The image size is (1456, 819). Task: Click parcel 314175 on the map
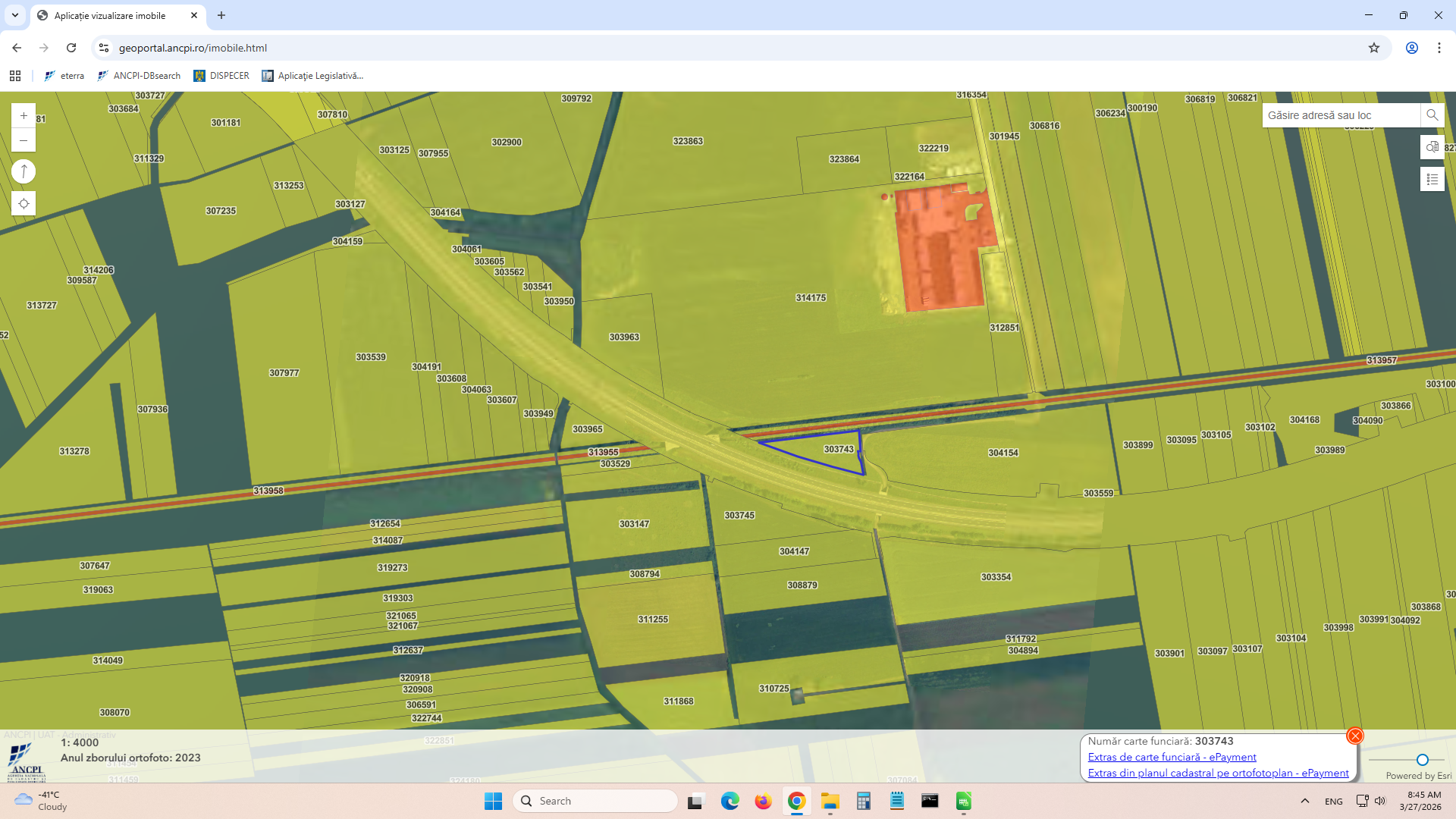pos(810,298)
